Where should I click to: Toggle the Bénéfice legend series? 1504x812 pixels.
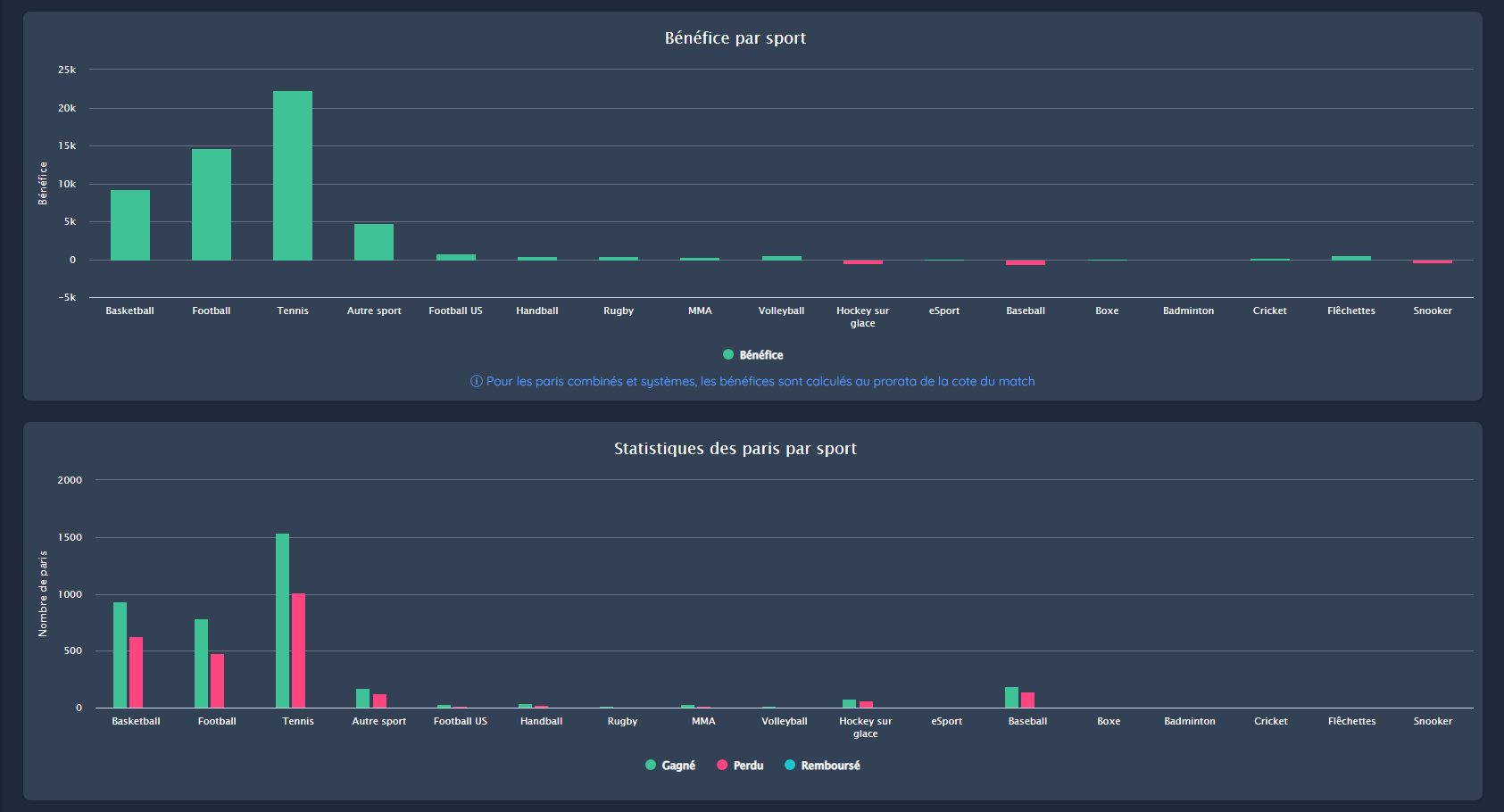tap(752, 355)
